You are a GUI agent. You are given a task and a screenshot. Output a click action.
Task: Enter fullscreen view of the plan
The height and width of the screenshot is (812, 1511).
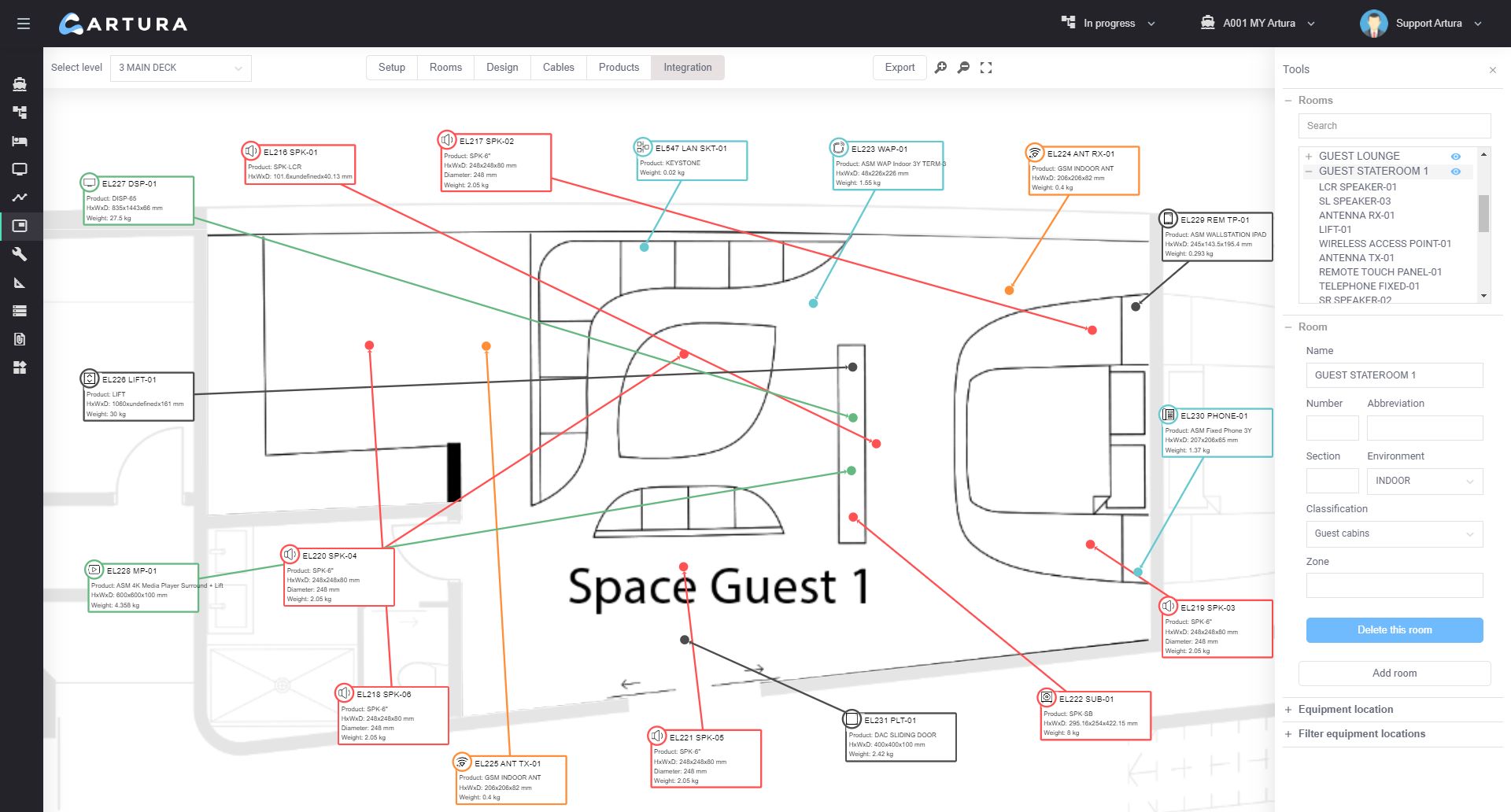point(986,68)
